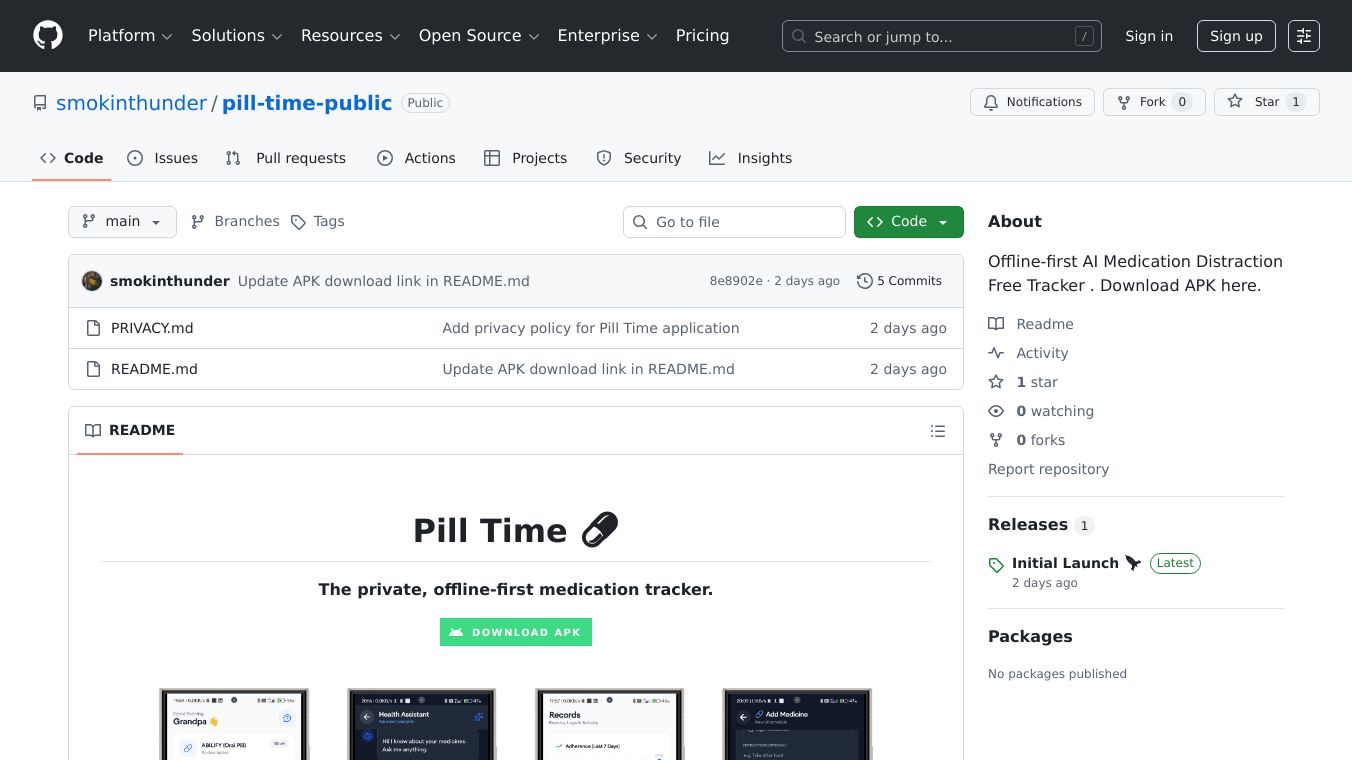Select the README tab
1352x760 pixels.
[130, 430]
